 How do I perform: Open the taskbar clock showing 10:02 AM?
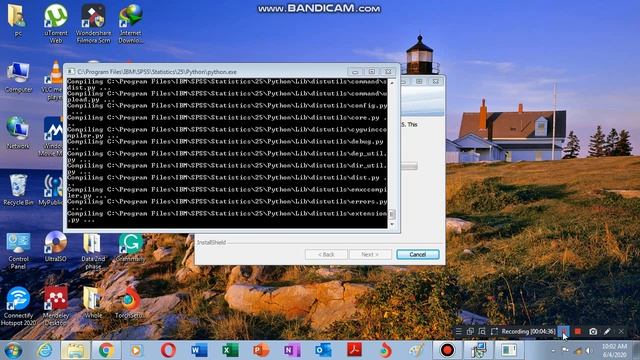click(x=614, y=350)
